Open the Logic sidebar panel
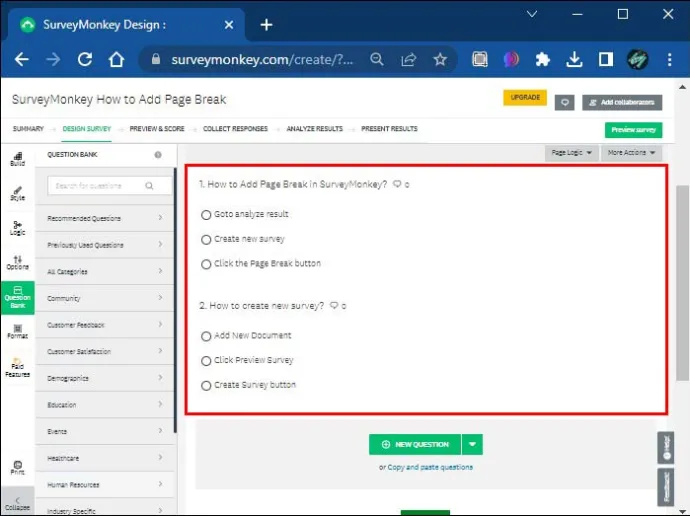 click(18, 228)
